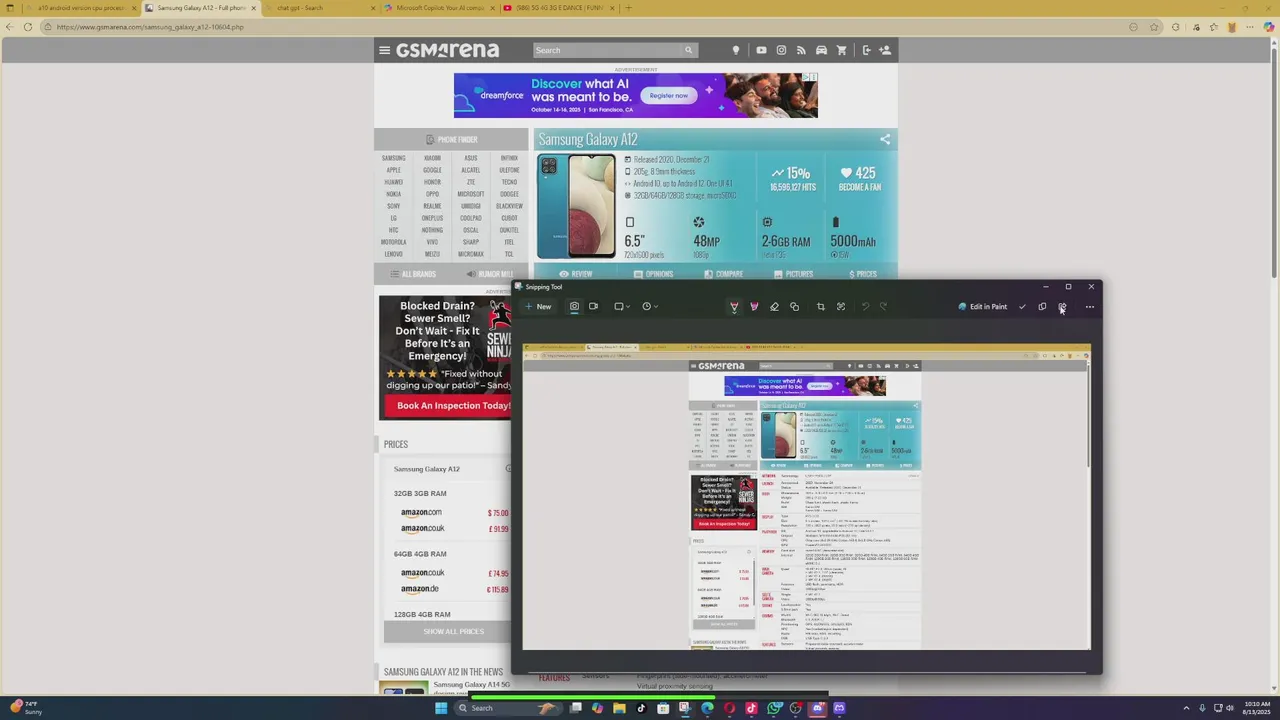The image size is (1280, 720).
Task: Click the GSMArena sign up icon
Action: [x=885, y=50]
